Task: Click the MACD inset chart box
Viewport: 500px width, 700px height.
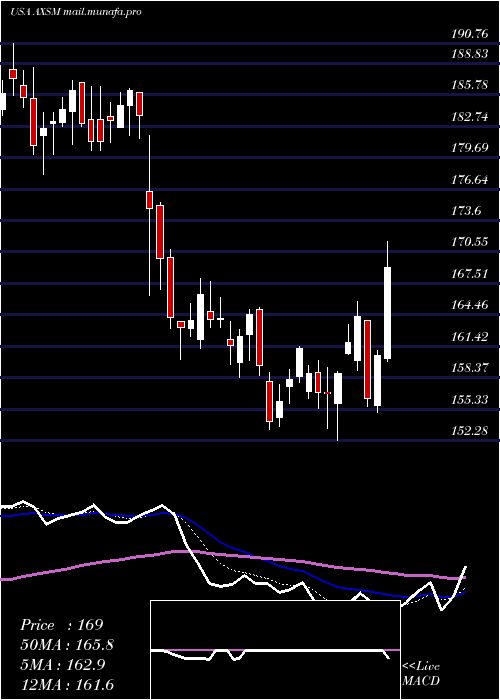Action: pyautogui.click(x=275, y=650)
